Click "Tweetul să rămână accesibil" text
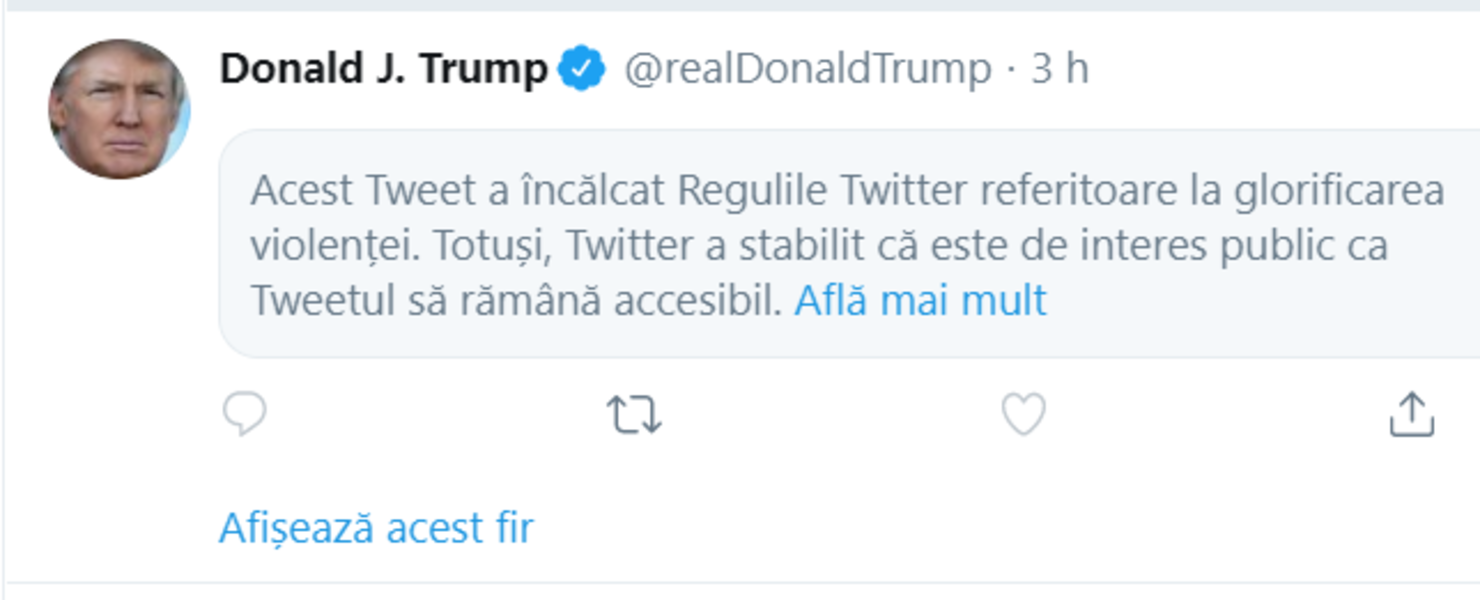The image size is (1480, 600). coord(514,300)
